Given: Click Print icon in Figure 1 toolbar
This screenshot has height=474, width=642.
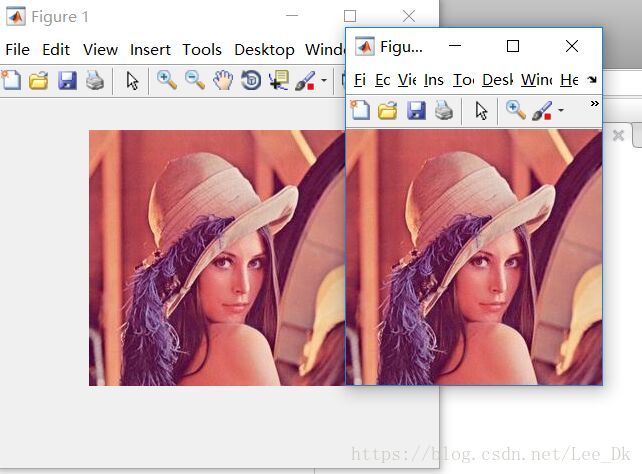Looking at the screenshot, I should tap(95, 80).
